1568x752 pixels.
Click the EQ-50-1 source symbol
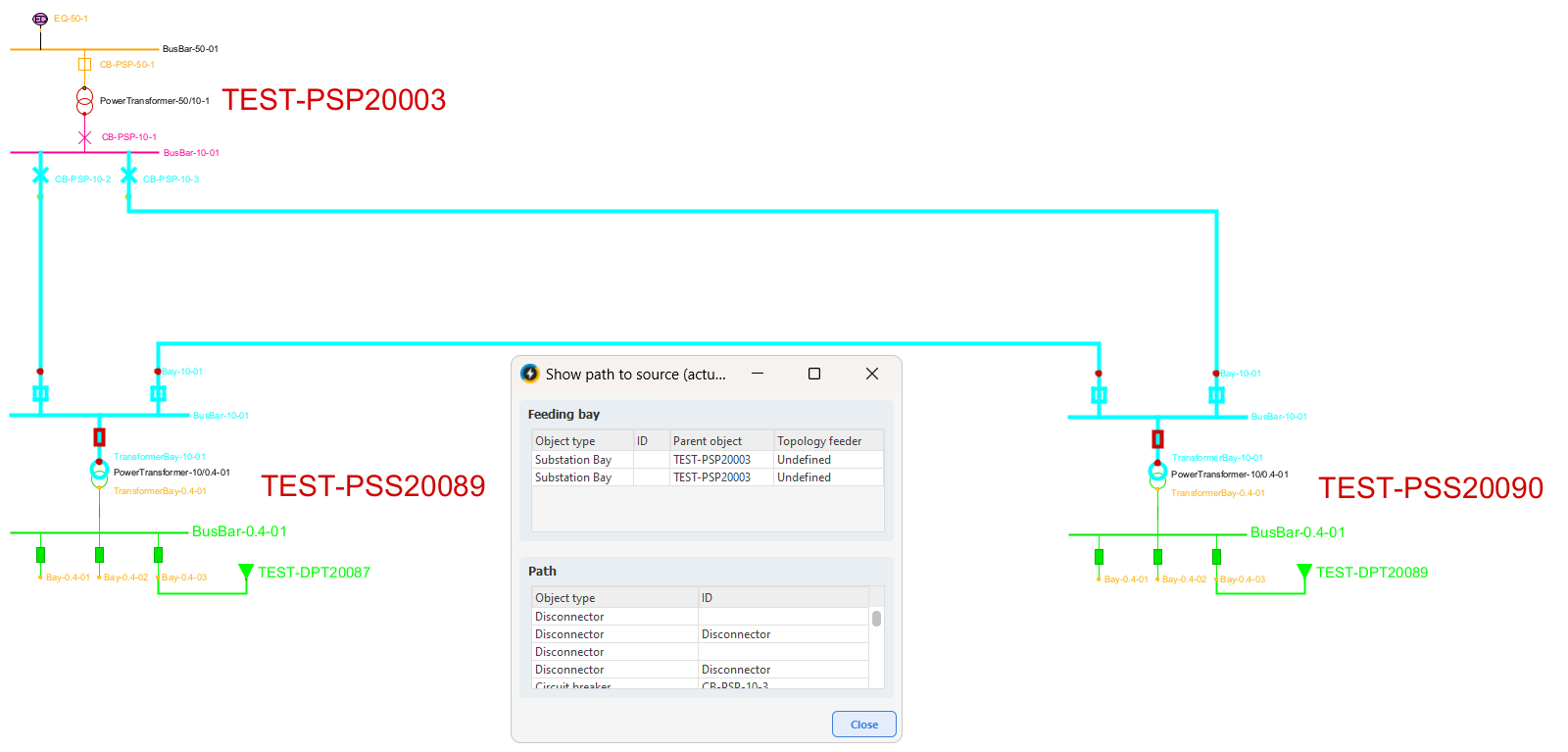tap(40, 19)
